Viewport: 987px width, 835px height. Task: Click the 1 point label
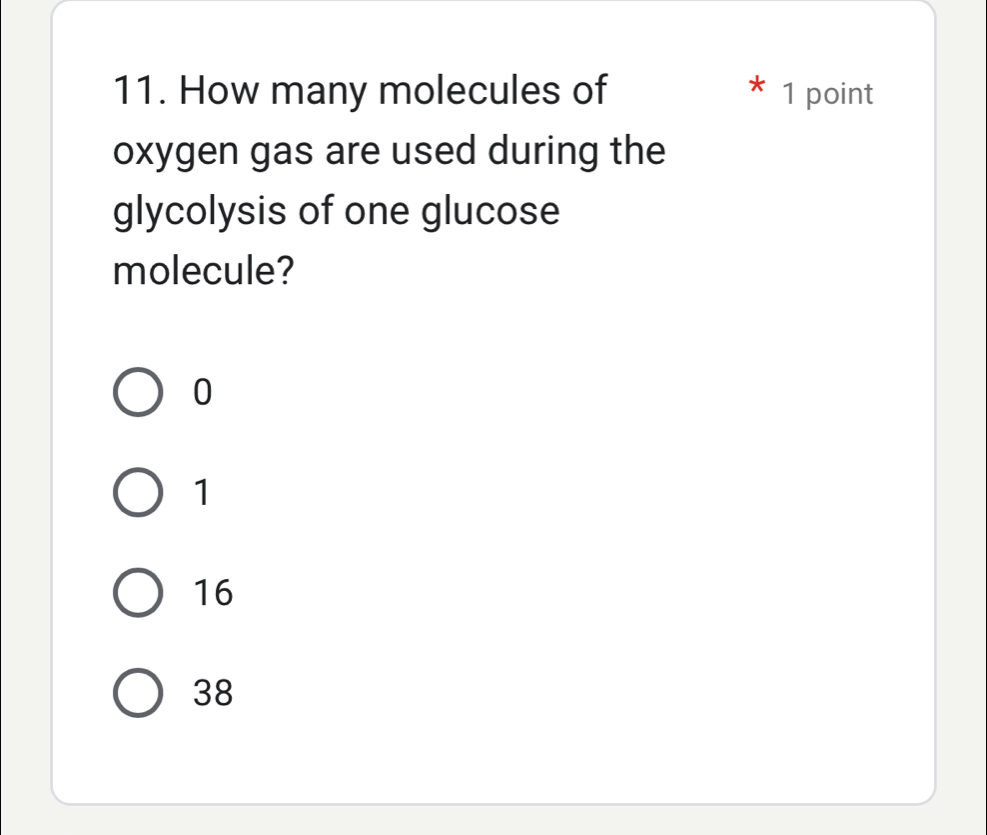pos(828,94)
